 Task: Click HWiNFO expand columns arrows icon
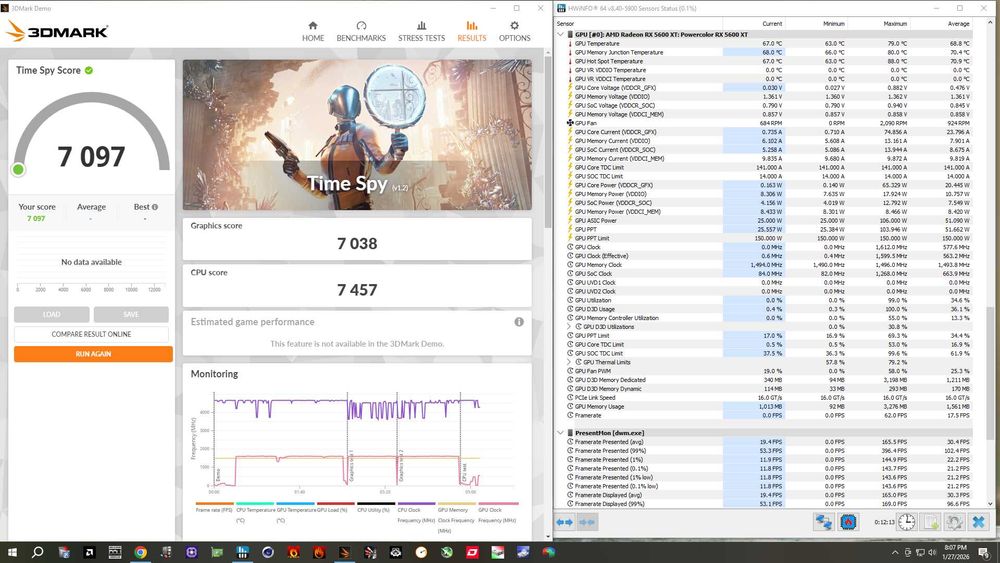565,522
